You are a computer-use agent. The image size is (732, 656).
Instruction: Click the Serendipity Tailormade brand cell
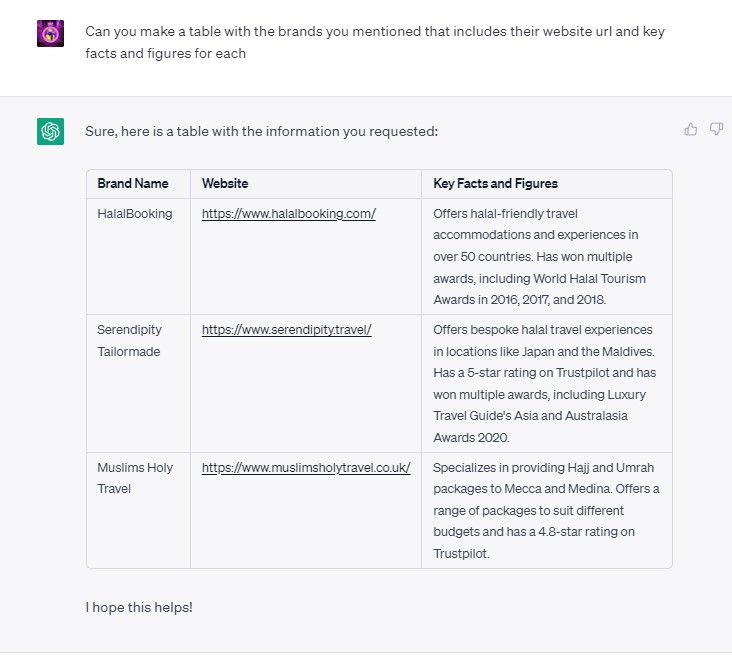coord(129,340)
